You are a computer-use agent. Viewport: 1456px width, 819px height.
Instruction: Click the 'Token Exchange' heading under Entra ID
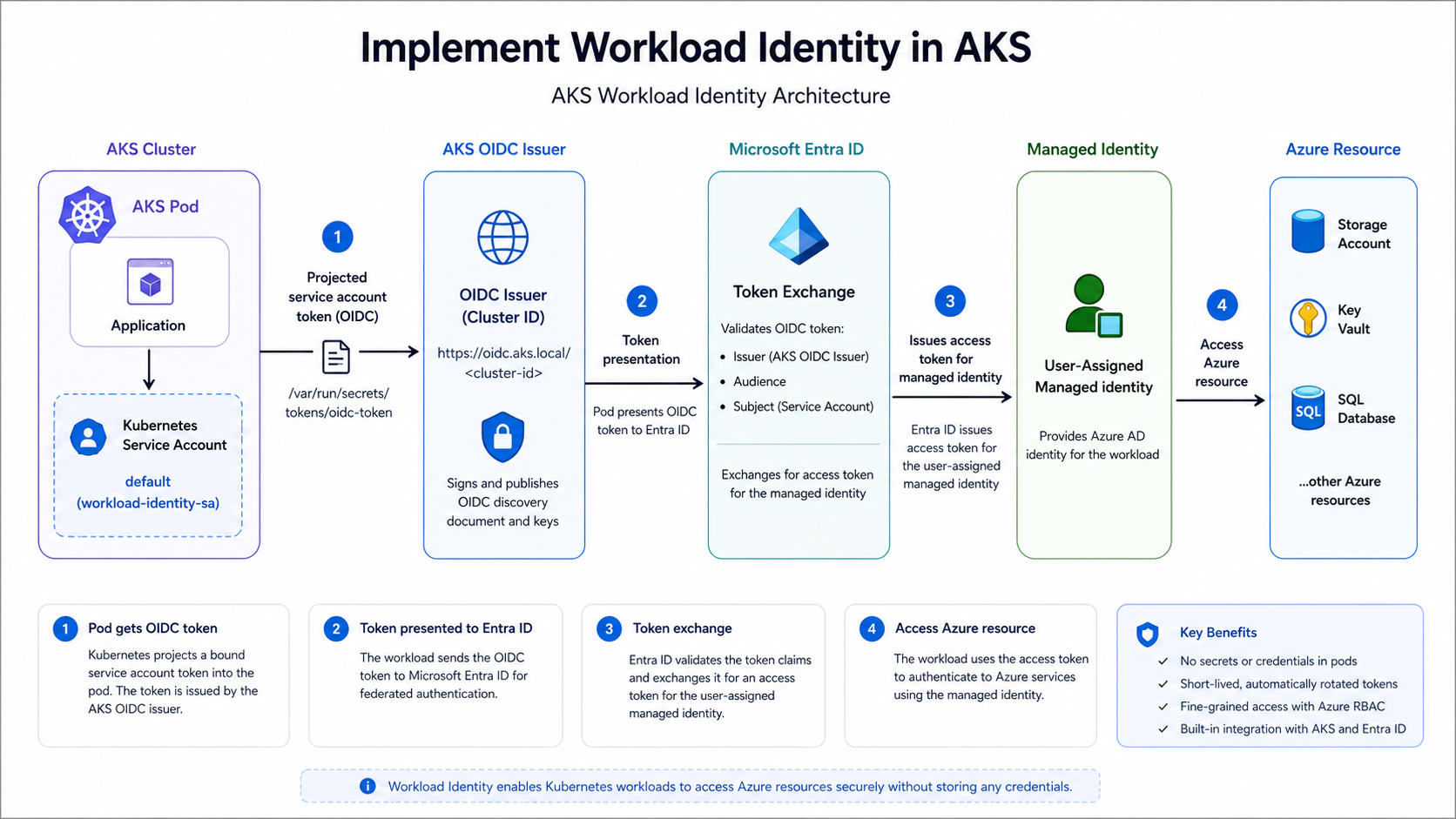(794, 292)
